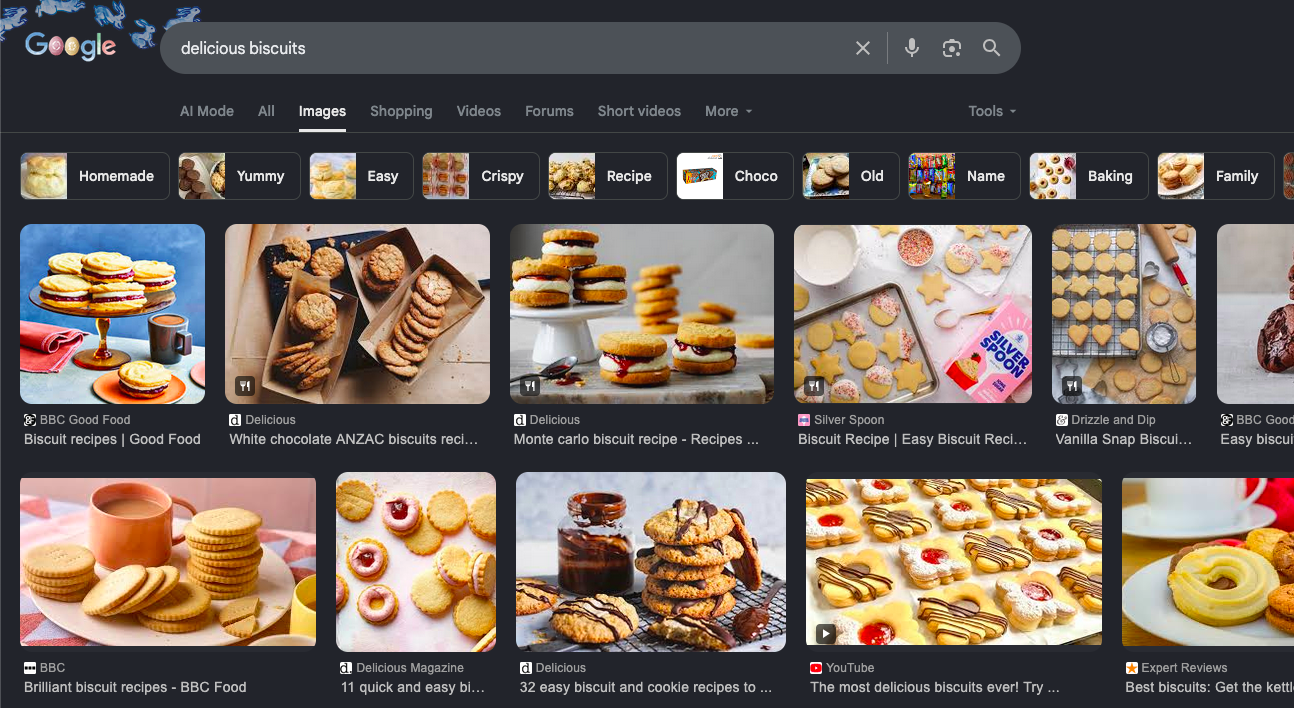Click recipe icon on Silver Spoon image

(814, 385)
